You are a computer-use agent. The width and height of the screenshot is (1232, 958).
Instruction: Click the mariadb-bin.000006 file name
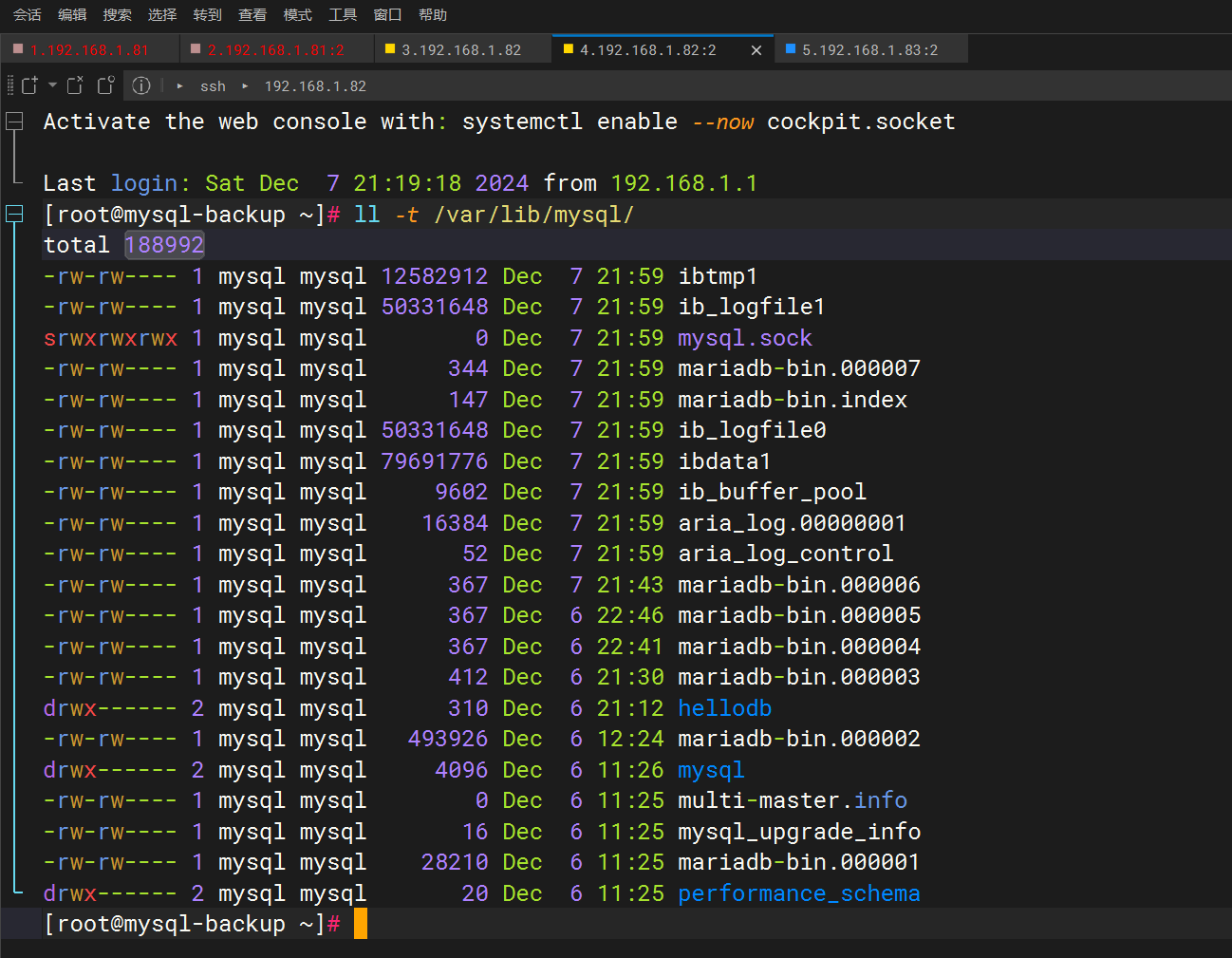tap(799, 585)
